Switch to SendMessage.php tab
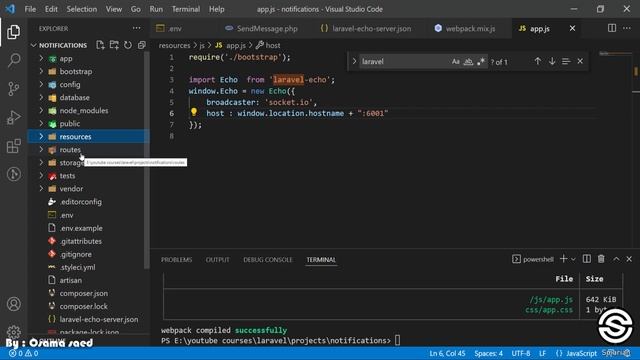The height and width of the screenshot is (360, 640). click(261, 29)
